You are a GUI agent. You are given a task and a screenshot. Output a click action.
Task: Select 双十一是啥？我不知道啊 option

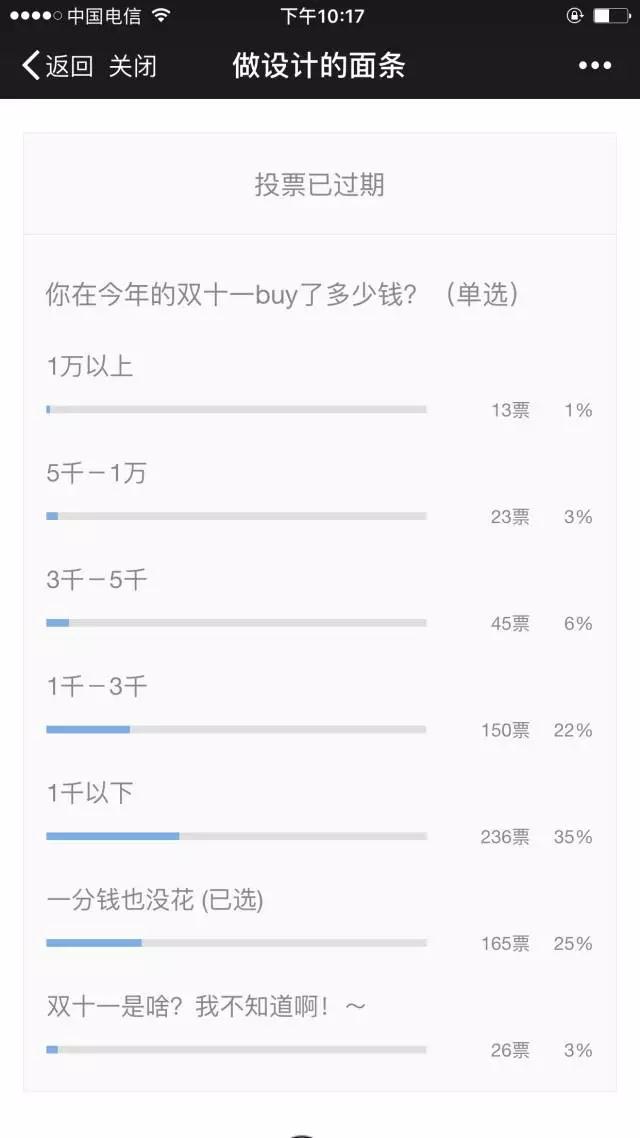[x=206, y=1007]
